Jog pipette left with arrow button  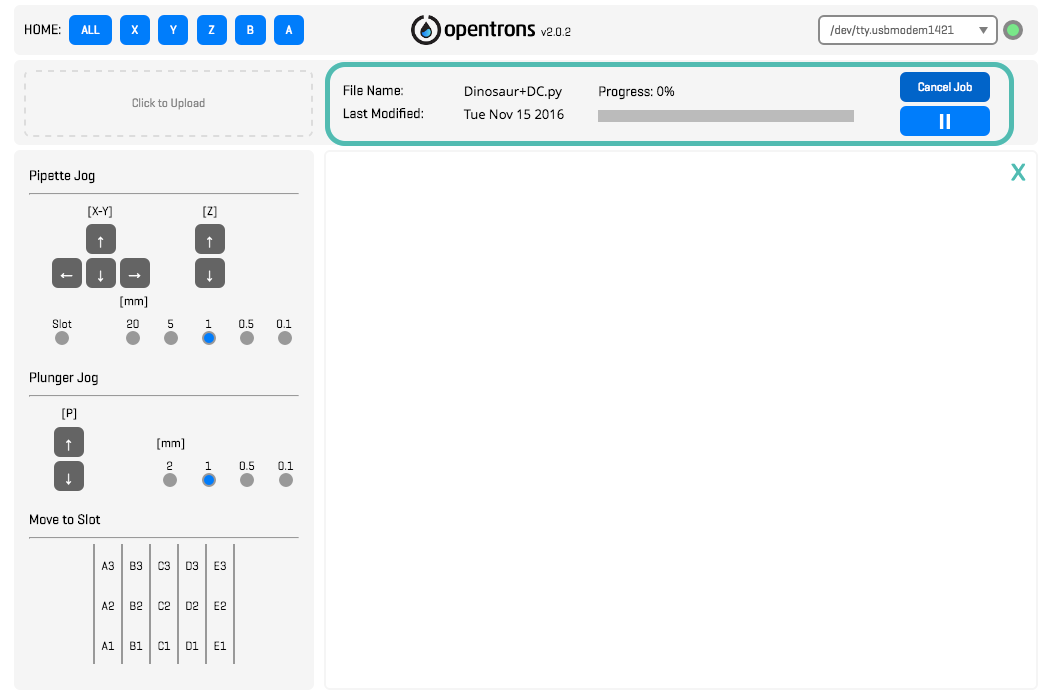coord(67,273)
